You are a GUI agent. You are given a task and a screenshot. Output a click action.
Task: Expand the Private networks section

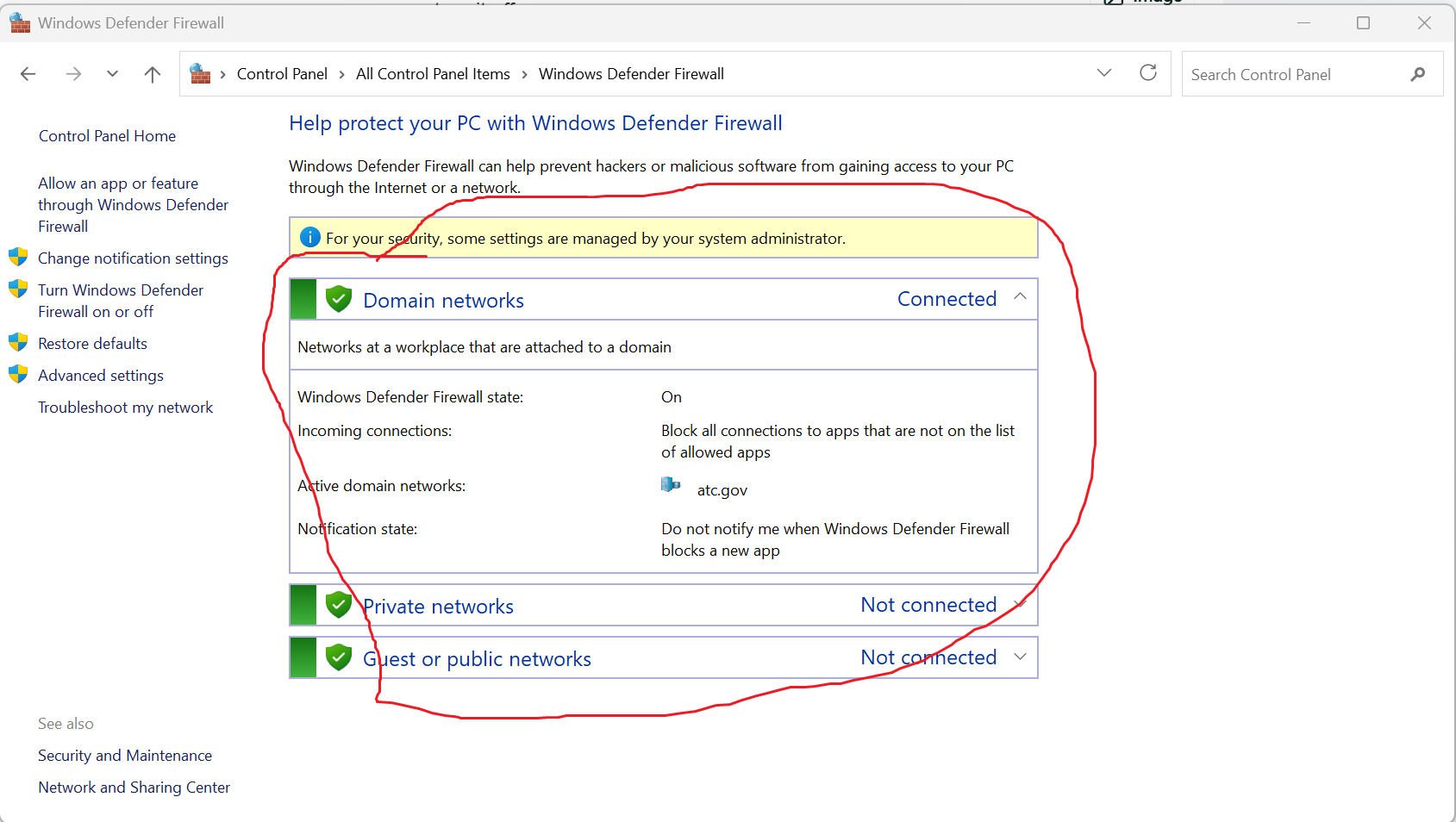pos(1021,604)
